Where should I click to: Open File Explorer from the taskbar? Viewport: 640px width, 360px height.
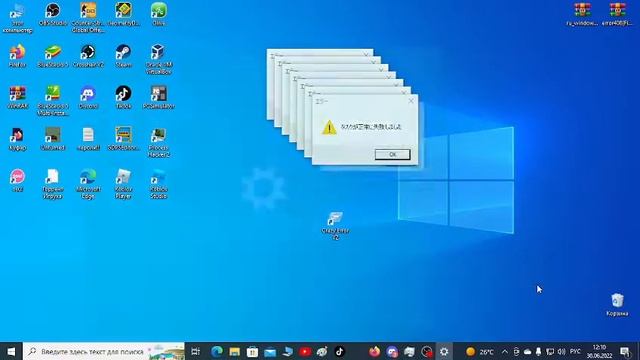[234, 351]
